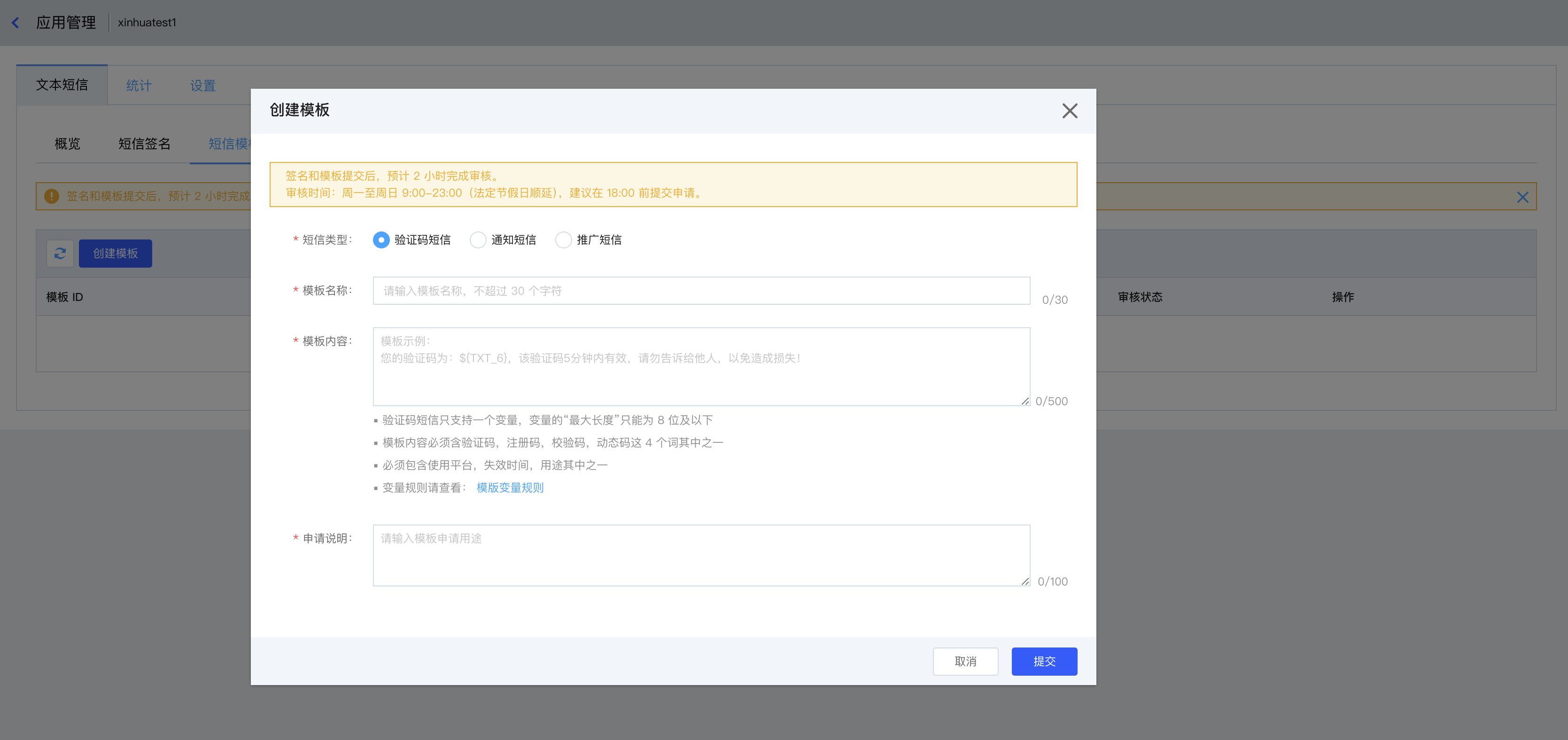Dismiss the background yellow notice banner

(x=1522, y=197)
